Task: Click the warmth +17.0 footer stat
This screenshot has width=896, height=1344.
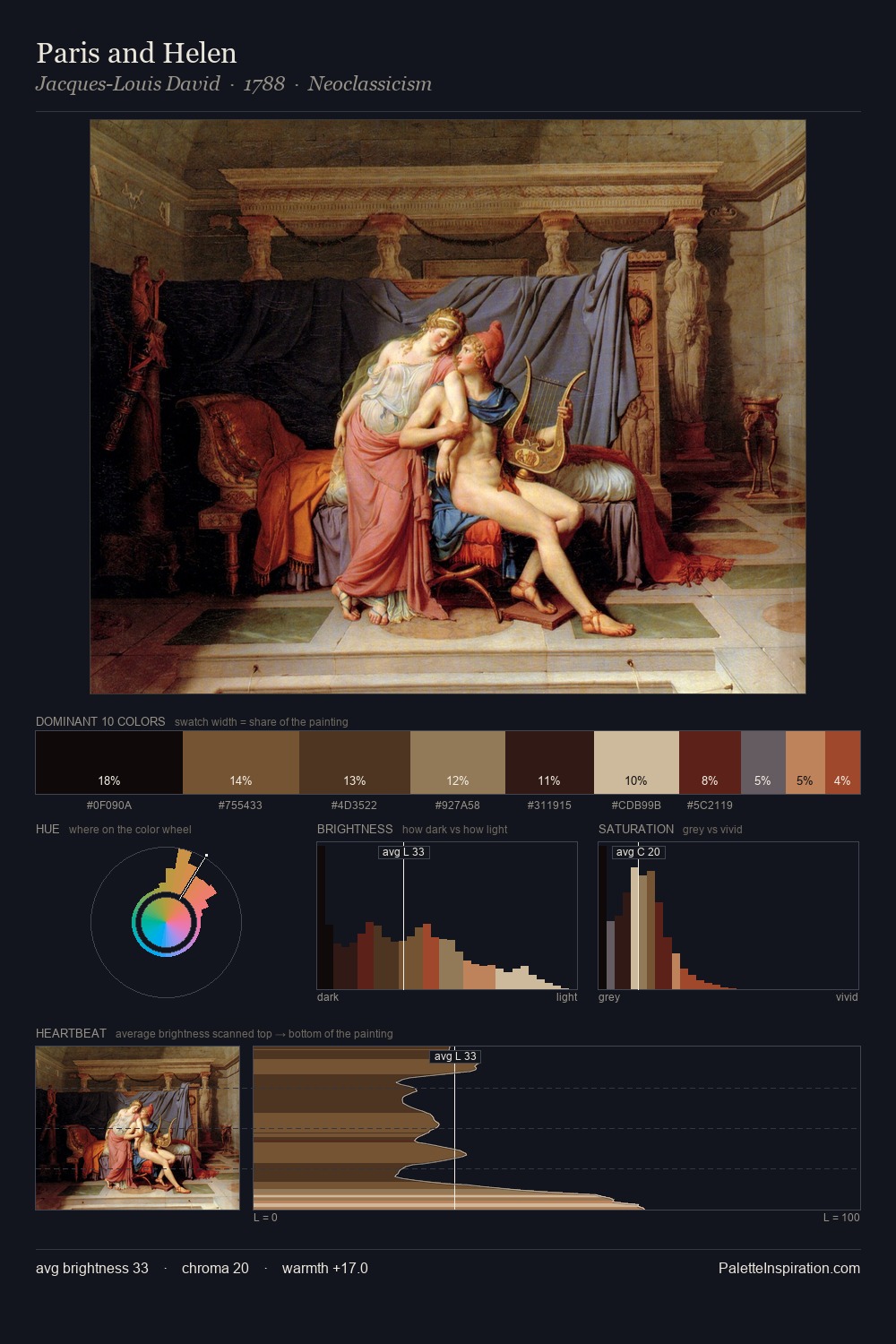Action: (x=325, y=1269)
